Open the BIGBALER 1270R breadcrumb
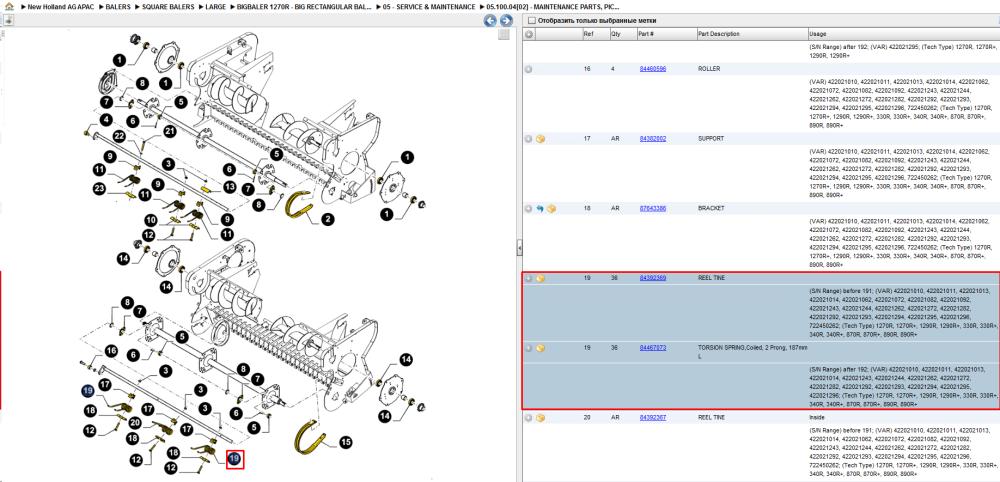This screenshot has height=482, width=1000. click(305, 6)
